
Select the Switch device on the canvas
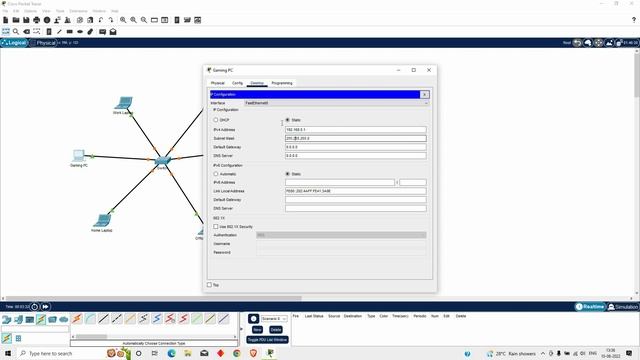pos(162,161)
